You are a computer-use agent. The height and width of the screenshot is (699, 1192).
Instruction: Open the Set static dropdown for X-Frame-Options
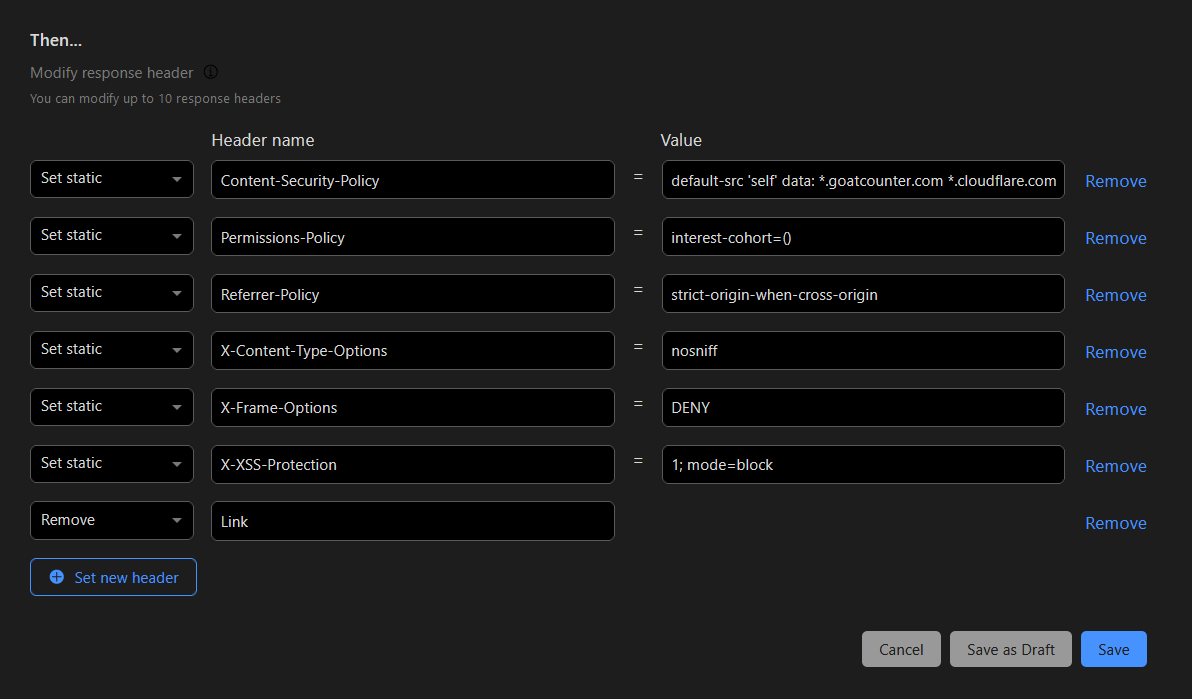[x=112, y=407]
